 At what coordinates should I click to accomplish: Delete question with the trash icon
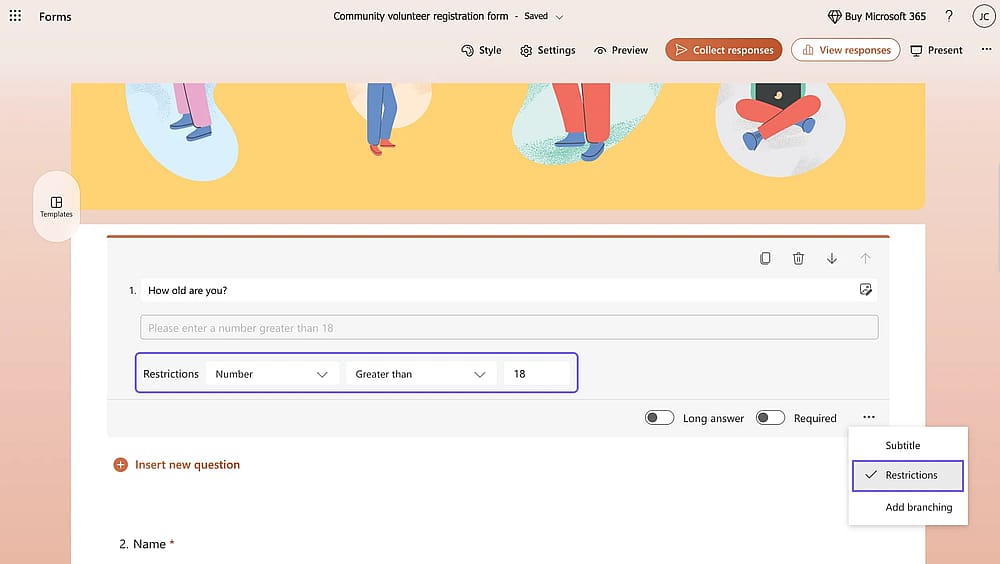[798, 258]
